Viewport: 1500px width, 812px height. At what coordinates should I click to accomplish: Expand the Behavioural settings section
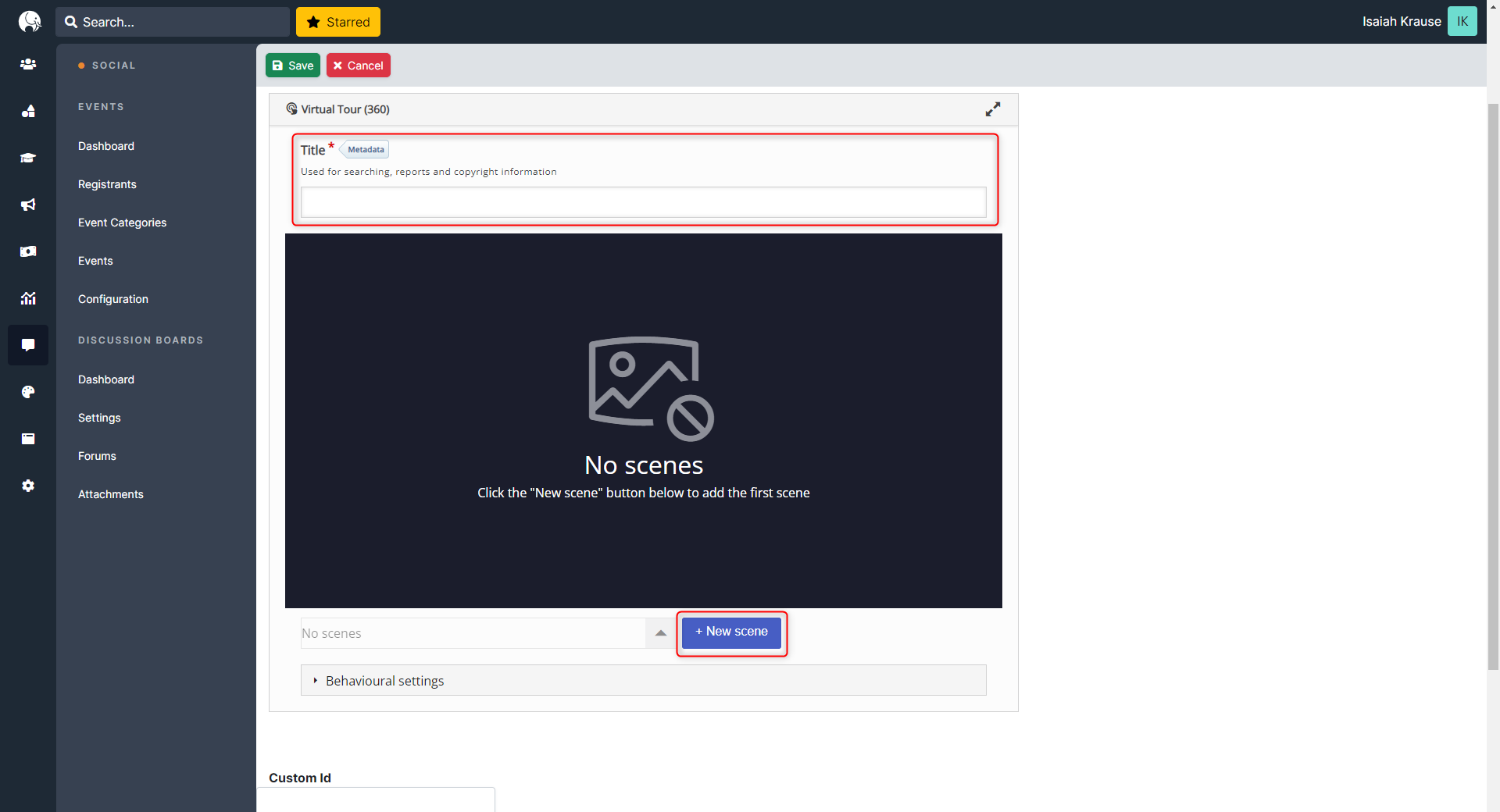pyautogui.click(x=384, y=681)
